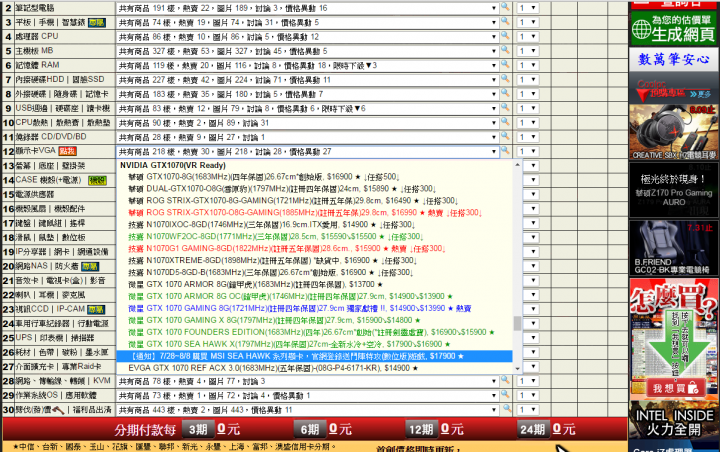The height and width of the screenshot is (452, 720).
Task: Click the 電源供應器 row 15 label
Action: click(34, 194)
